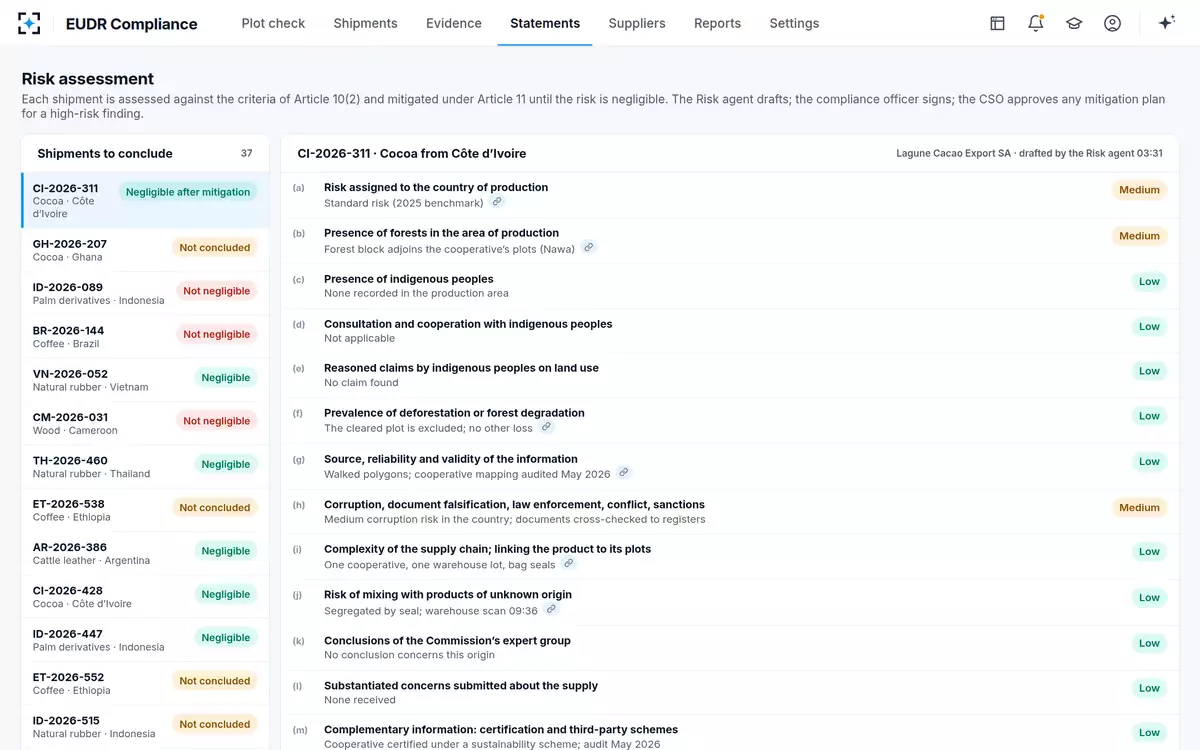The height and width of the screenshot is (750, 1200).
Task: Click the Medium badge for corruption criterion
Action: (1139, 508)
